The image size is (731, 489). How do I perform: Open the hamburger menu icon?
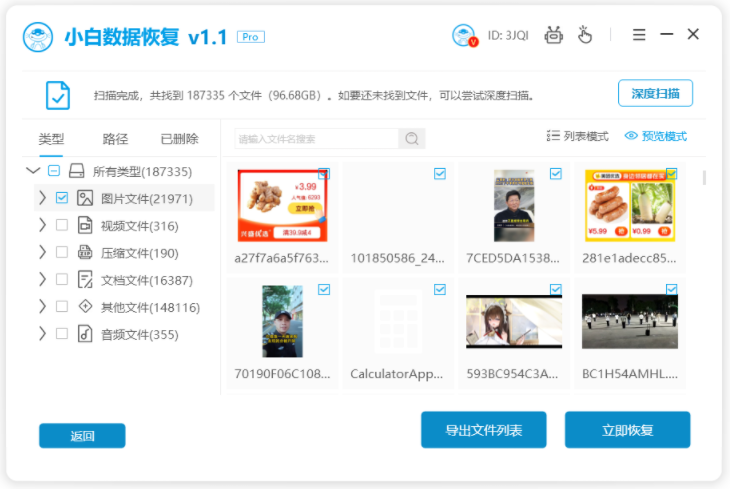[639, 34]
